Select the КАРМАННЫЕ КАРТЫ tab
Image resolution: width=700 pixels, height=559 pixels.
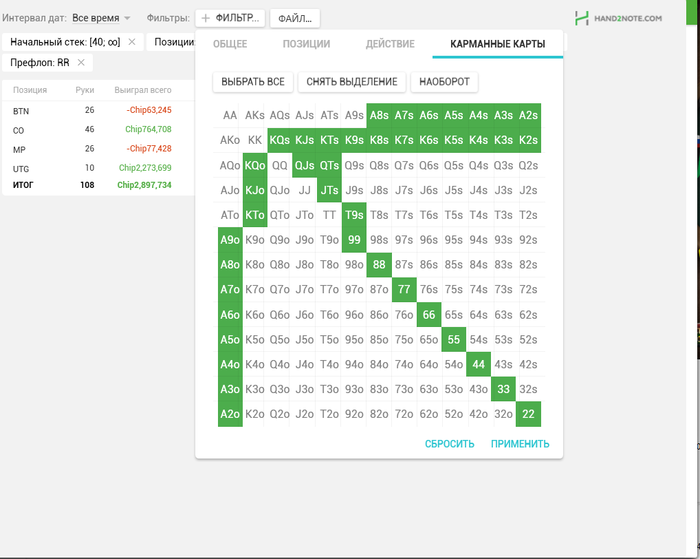click(x=497, y=44)
